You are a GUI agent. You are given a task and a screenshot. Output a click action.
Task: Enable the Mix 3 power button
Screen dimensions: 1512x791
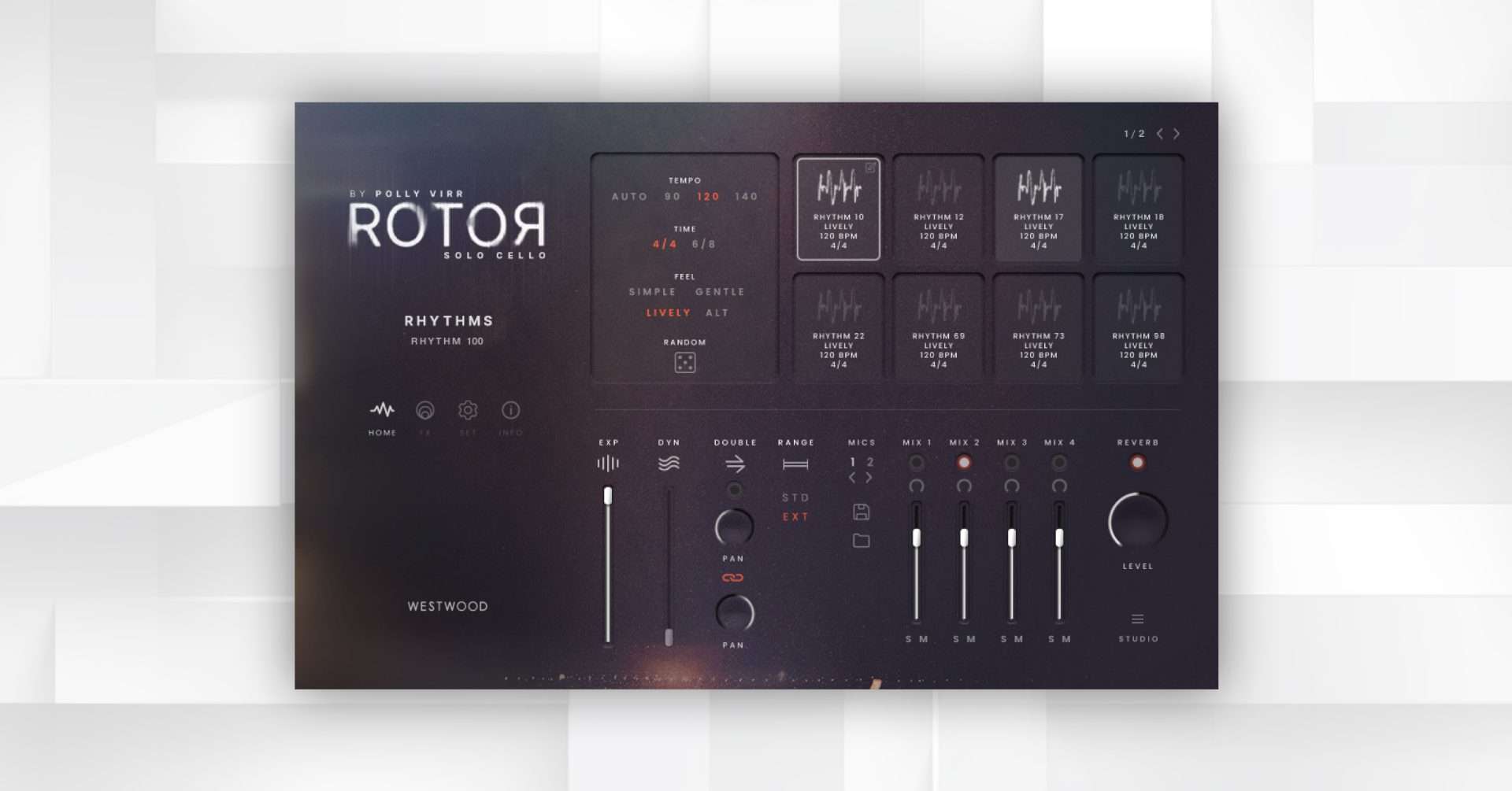[1012, 462]
